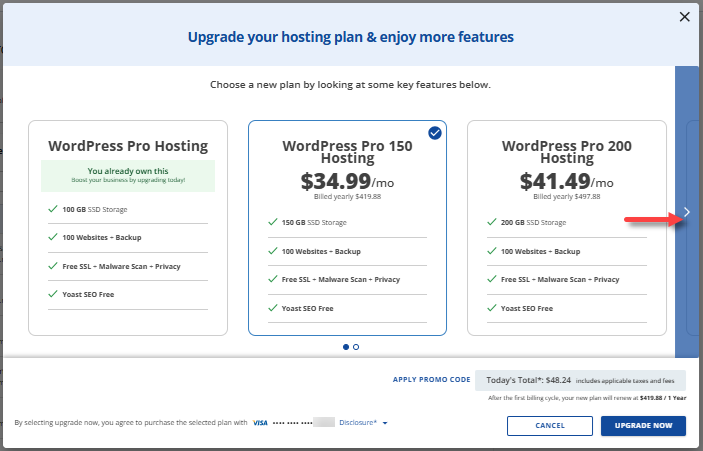The height and width of the screenshot is (451, 703).
Task: Click the next plans carousel arrow
Action: click(686, 212)
